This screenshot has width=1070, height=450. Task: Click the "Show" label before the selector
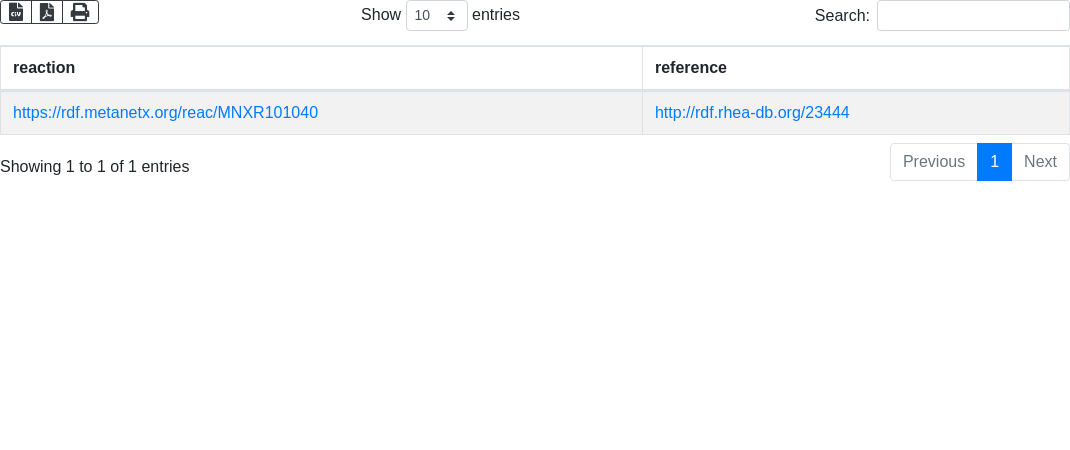click(x=381, y=15)
